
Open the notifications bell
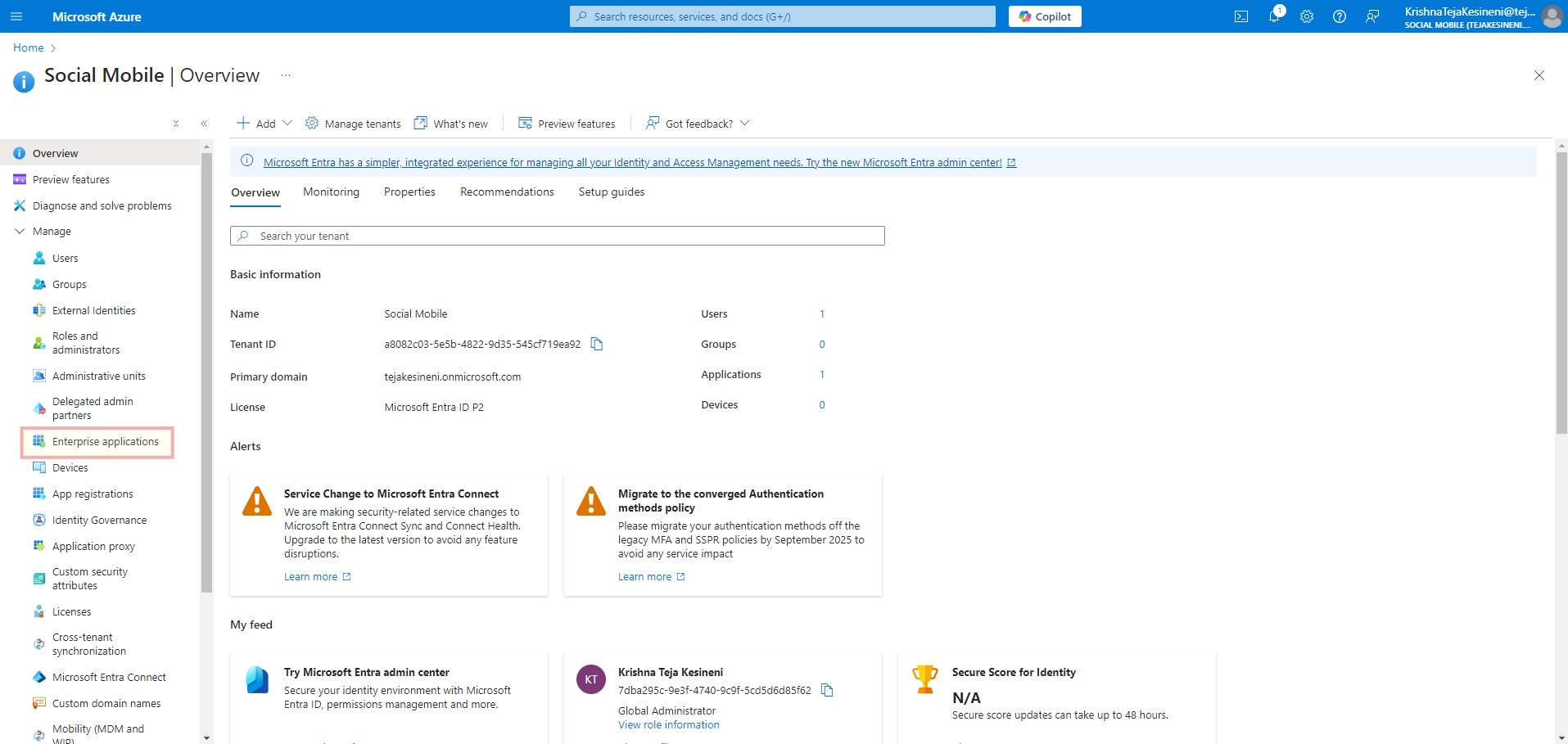pyautogui.click(x=1274, y=16)
